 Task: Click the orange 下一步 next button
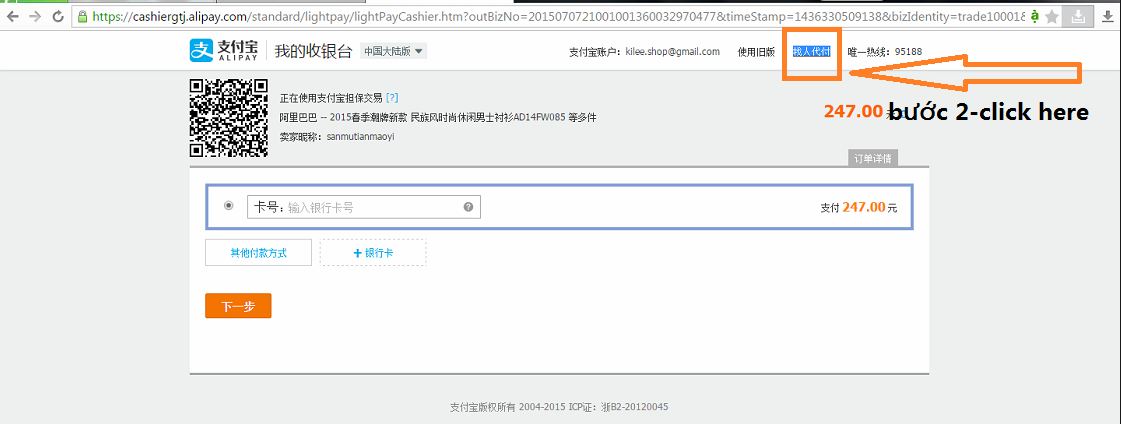[x=238, y=306]
